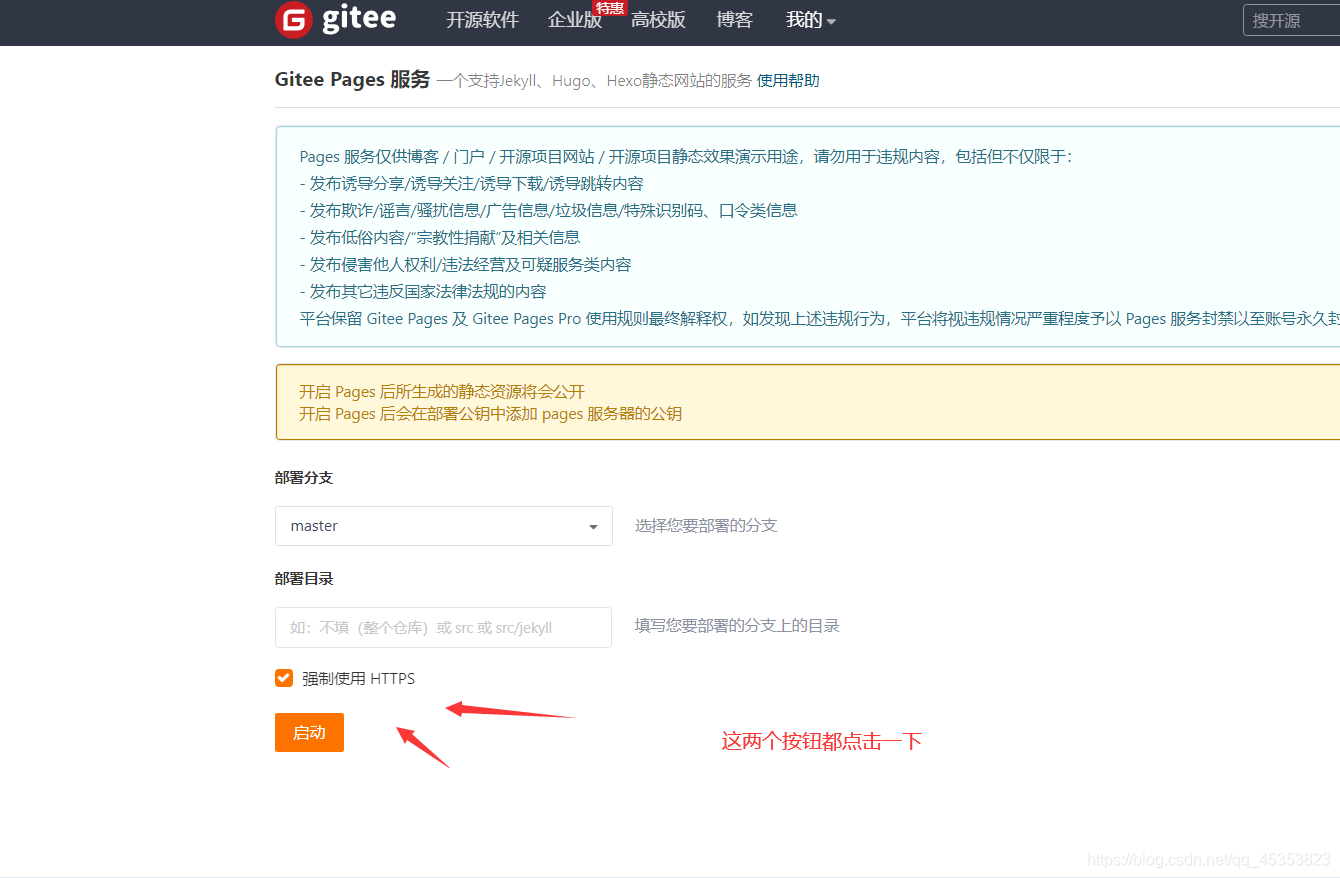
Task: Click the 选择您要部署的分支 hint text
Action: [706, 526]
